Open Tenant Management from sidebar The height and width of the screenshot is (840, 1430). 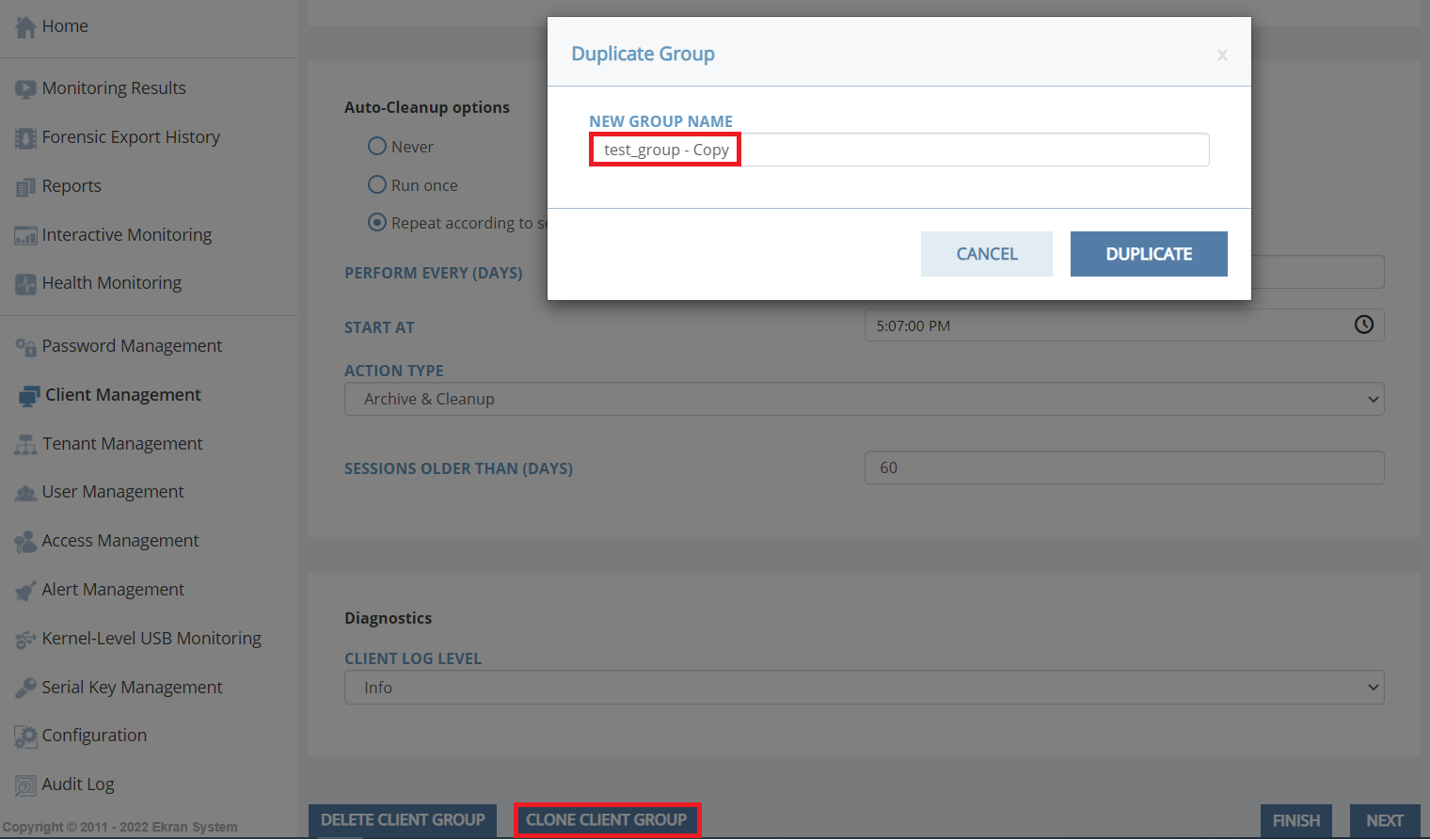[x=122, y=444]
